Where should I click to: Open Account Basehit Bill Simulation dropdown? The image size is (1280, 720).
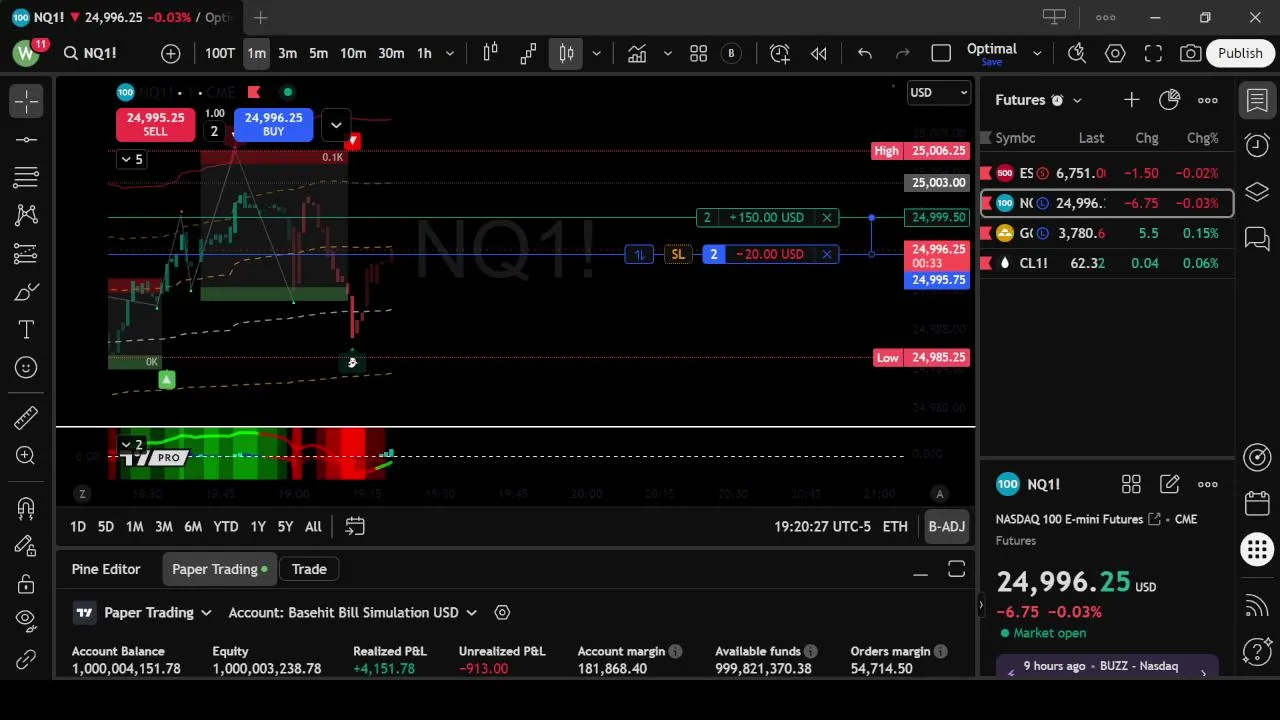pyautogui.click(x=352, y=612)
